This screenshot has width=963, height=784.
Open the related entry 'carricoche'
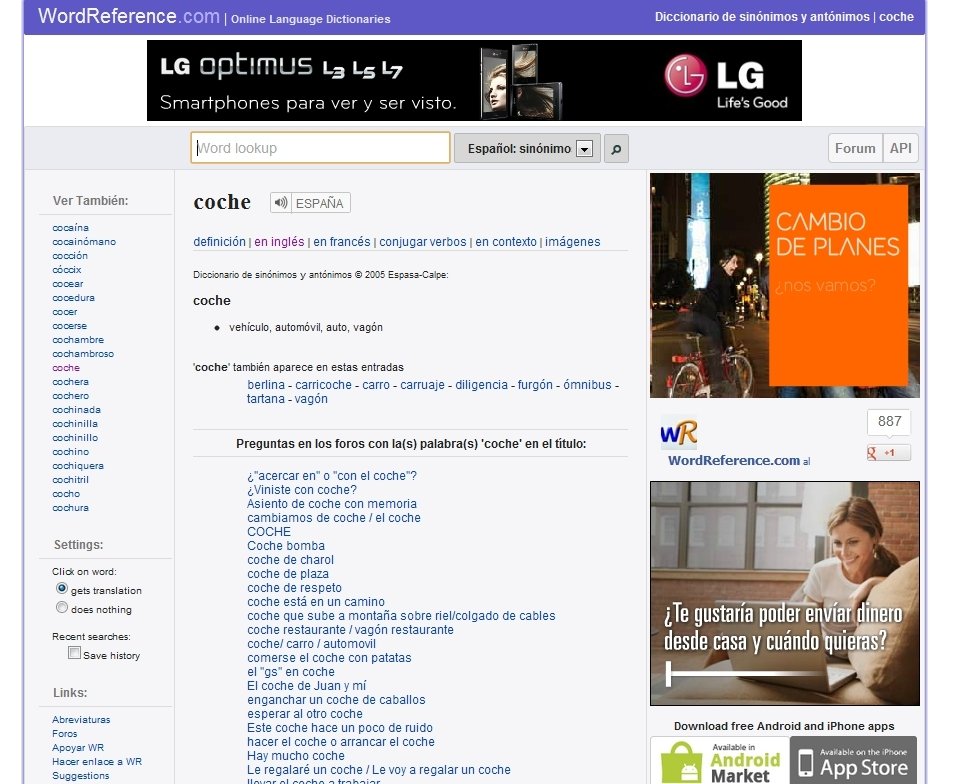[324, 385]
